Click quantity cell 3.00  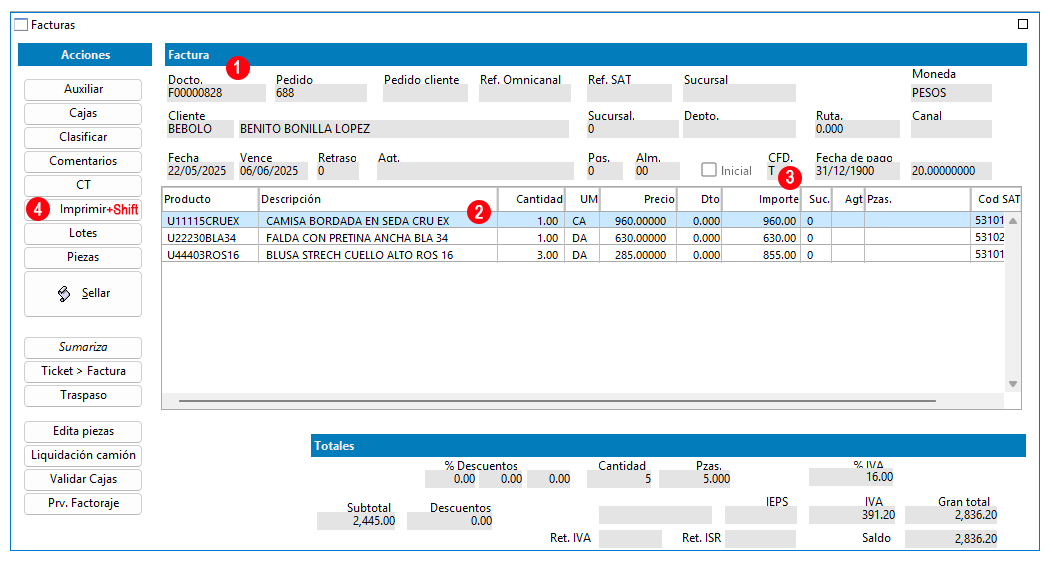[x=531, y=255]
